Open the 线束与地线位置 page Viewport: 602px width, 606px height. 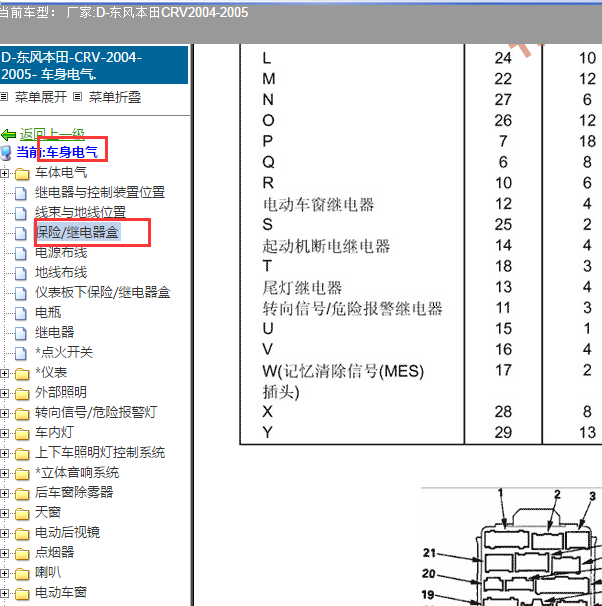[80, 213]
